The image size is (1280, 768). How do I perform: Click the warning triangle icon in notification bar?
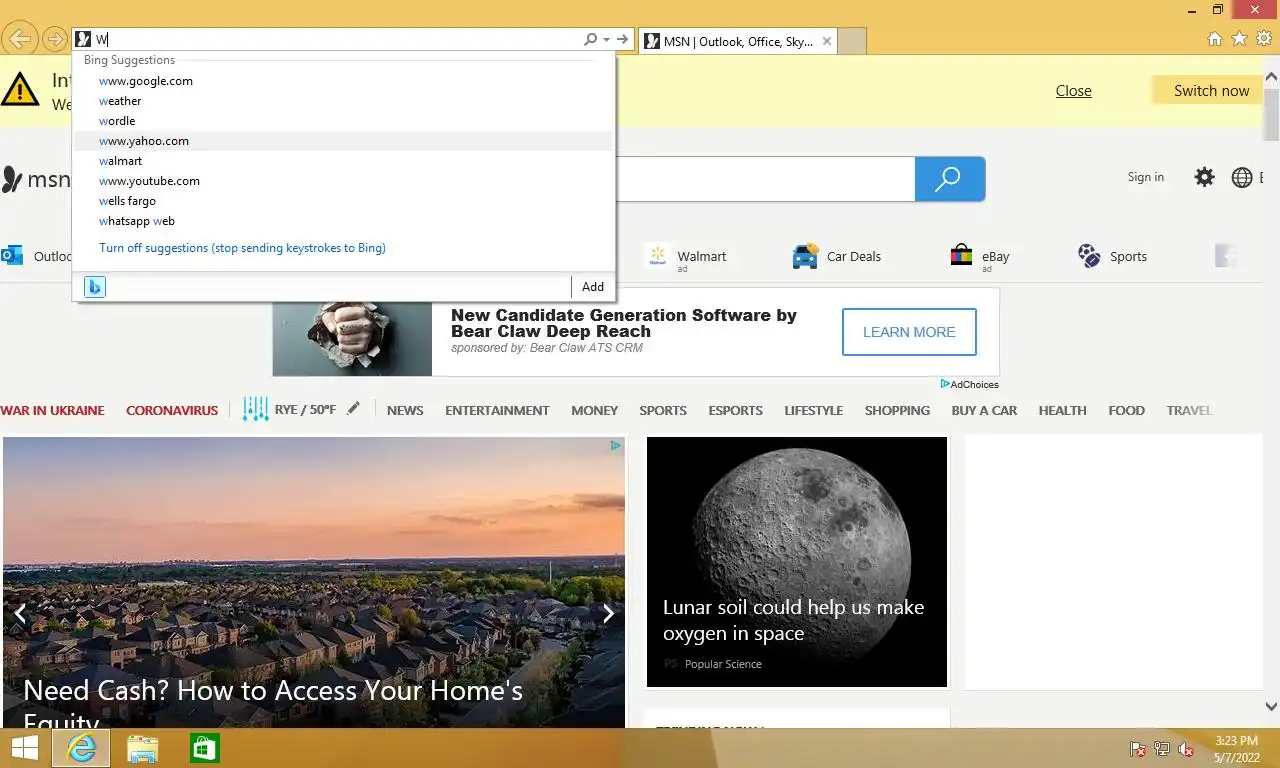click(20, 90)
